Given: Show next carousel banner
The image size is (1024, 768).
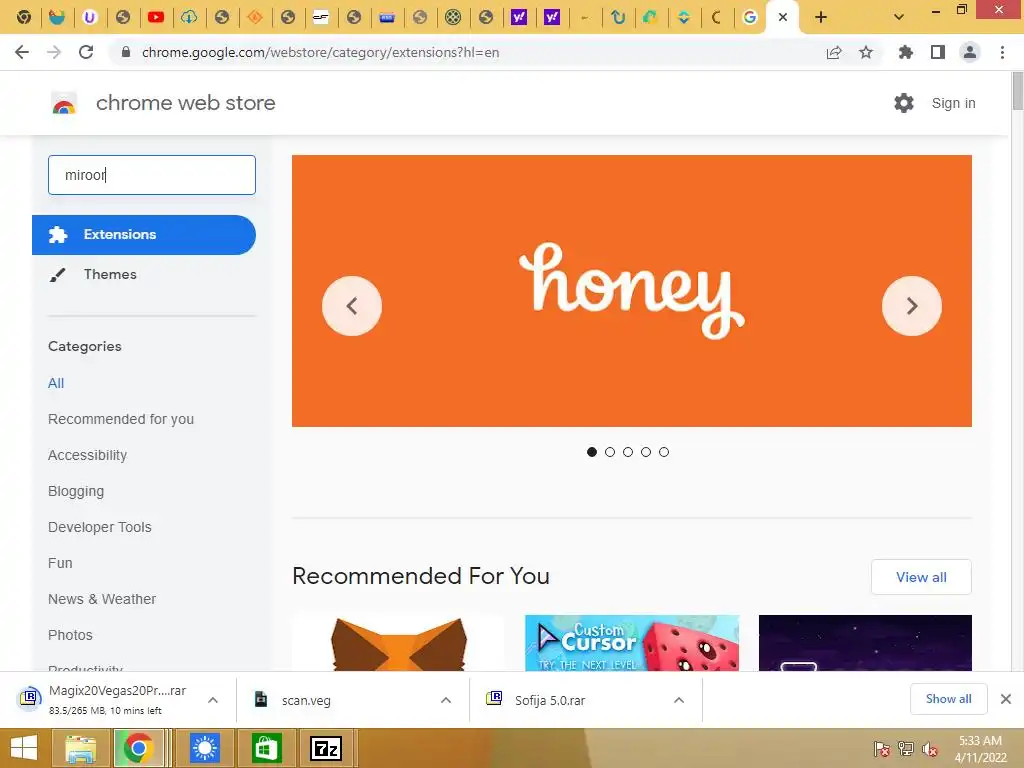Looking at the screenshot, I should pyautogui.click(x=912, y=306).
